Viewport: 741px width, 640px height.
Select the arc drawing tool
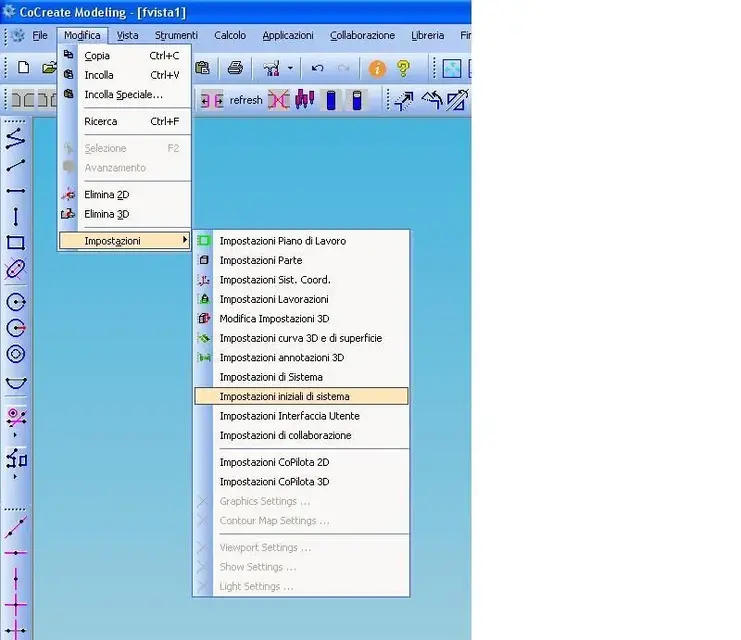pyautogui.click(x=16, y=382)
